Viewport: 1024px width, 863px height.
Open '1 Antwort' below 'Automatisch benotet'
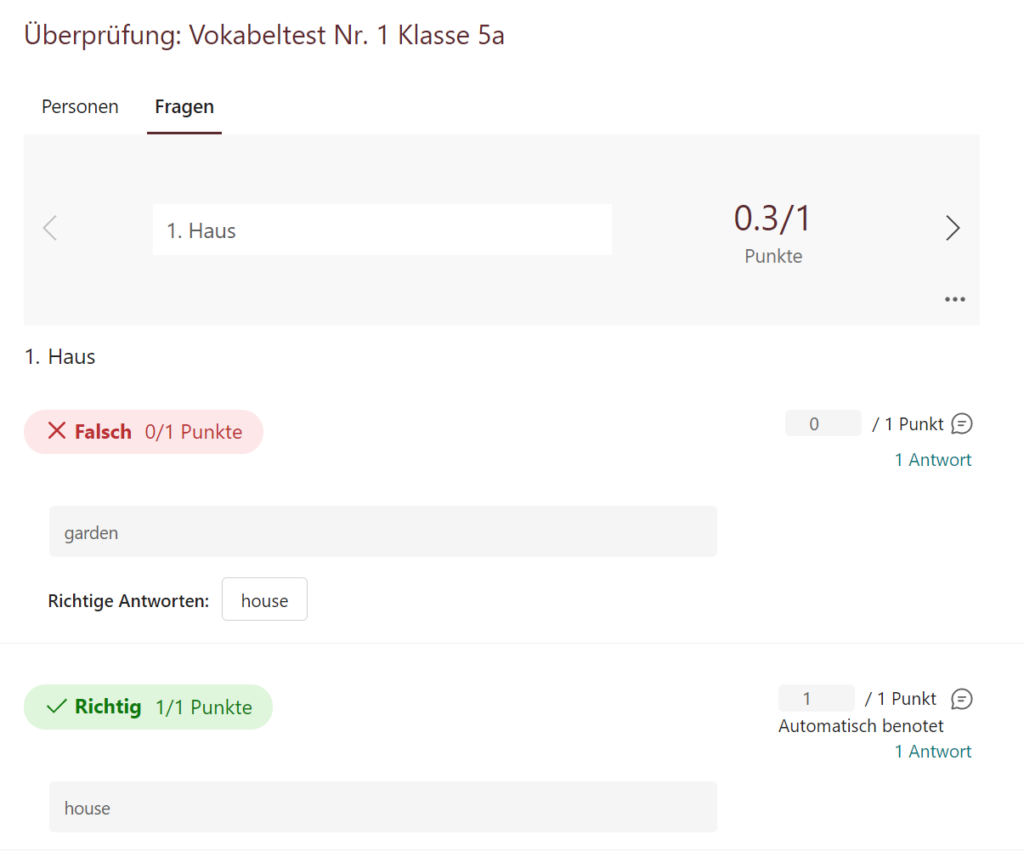click(932, 751)
